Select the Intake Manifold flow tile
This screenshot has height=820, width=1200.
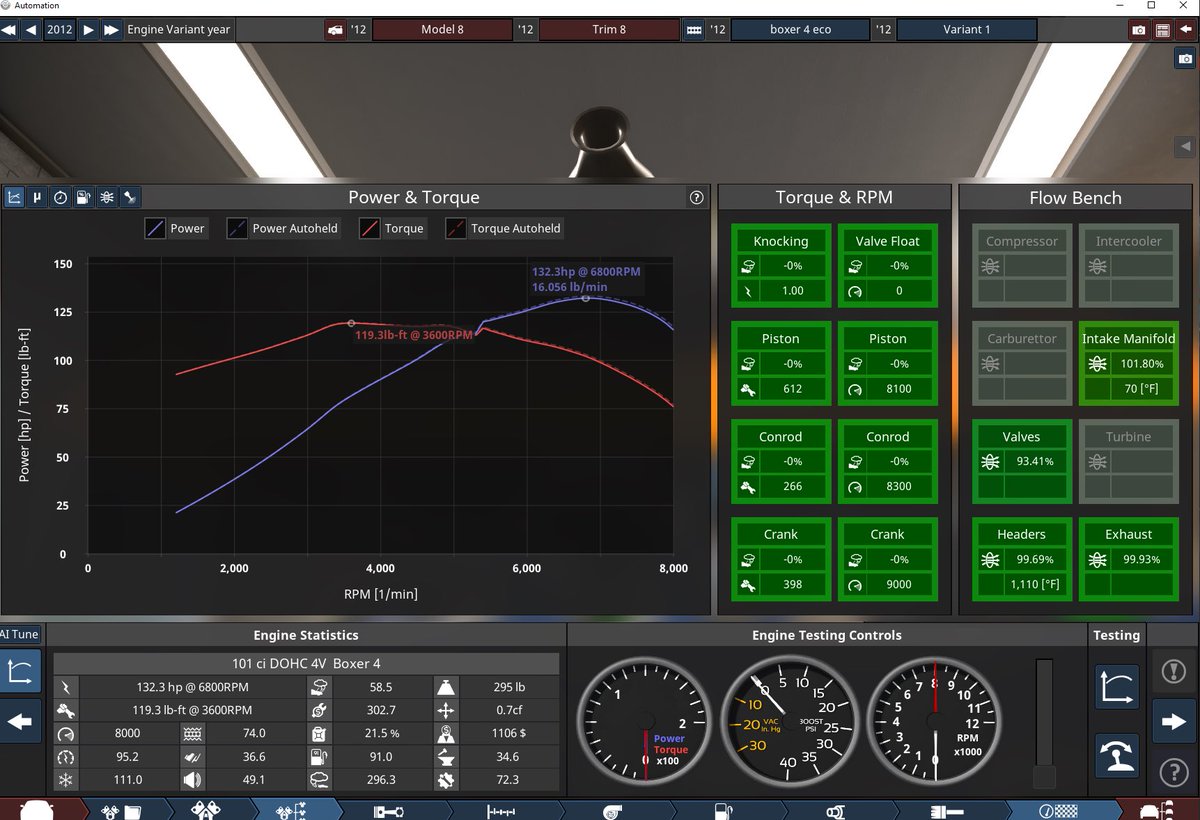coord(1128,363)
